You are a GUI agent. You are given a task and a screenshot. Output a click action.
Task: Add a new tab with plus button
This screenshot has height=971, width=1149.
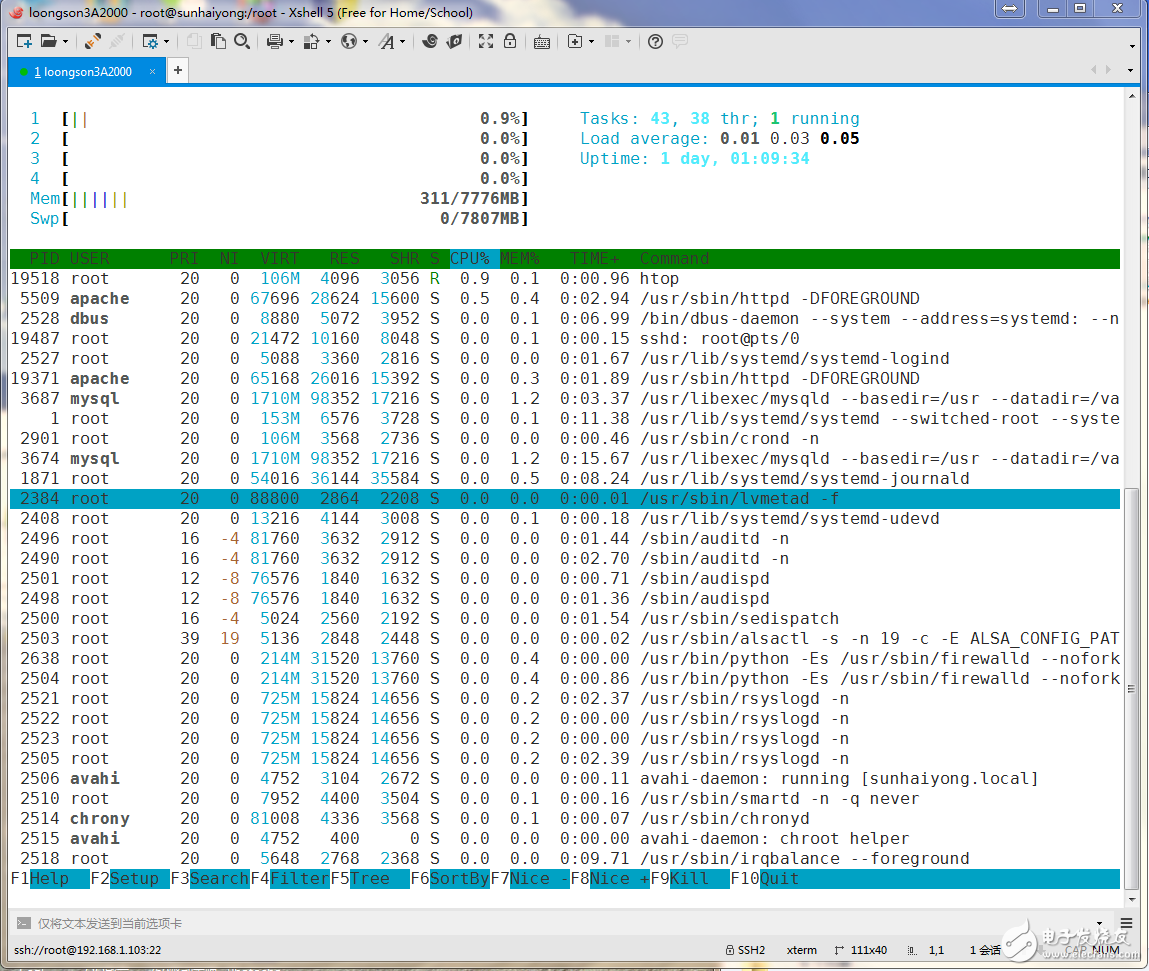click(178, 71)
